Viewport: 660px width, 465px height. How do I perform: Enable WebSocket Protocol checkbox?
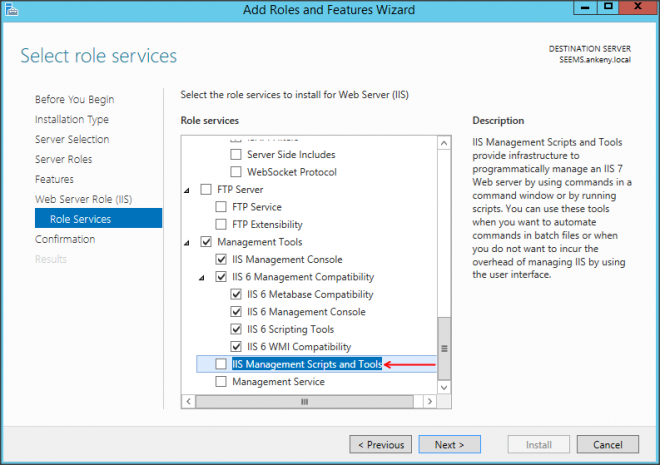237,172
